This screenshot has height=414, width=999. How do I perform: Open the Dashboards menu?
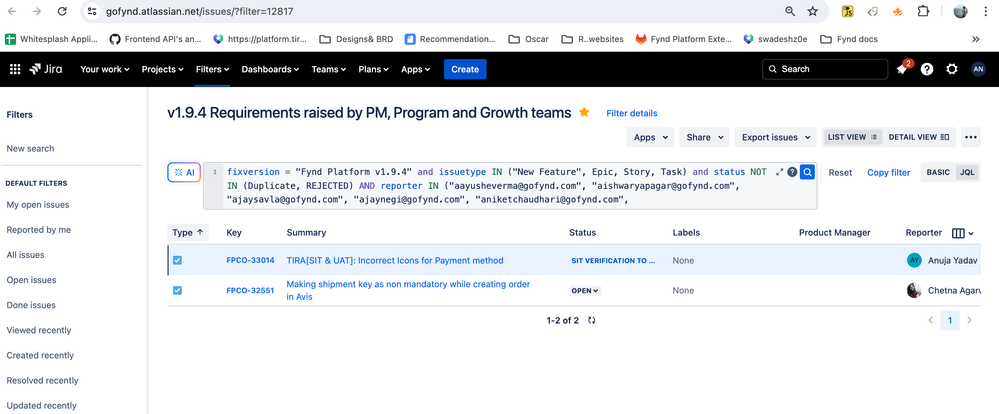pyautogui.click(x=270, y=69)
